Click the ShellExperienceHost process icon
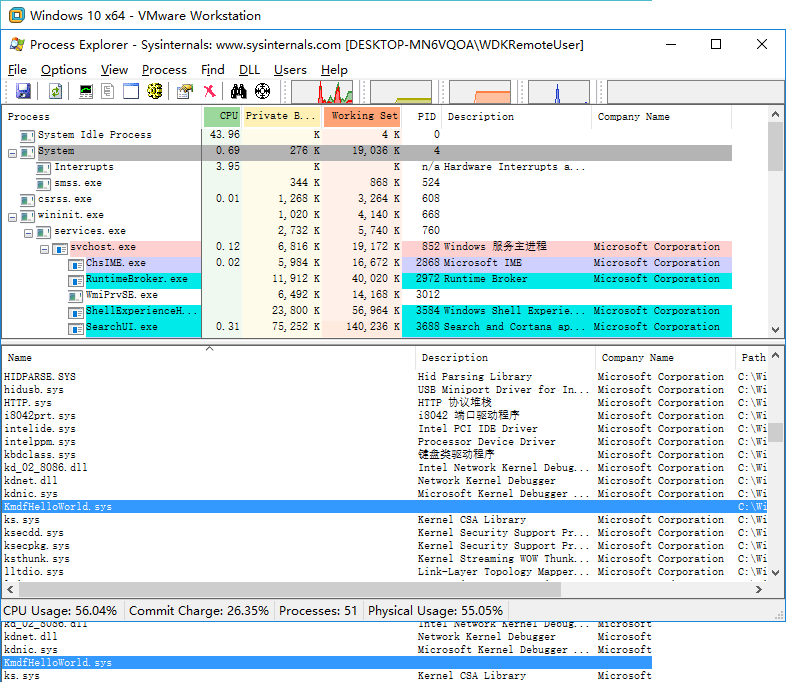This screenshot has height=682, width=786. click(x=76, y=313)
